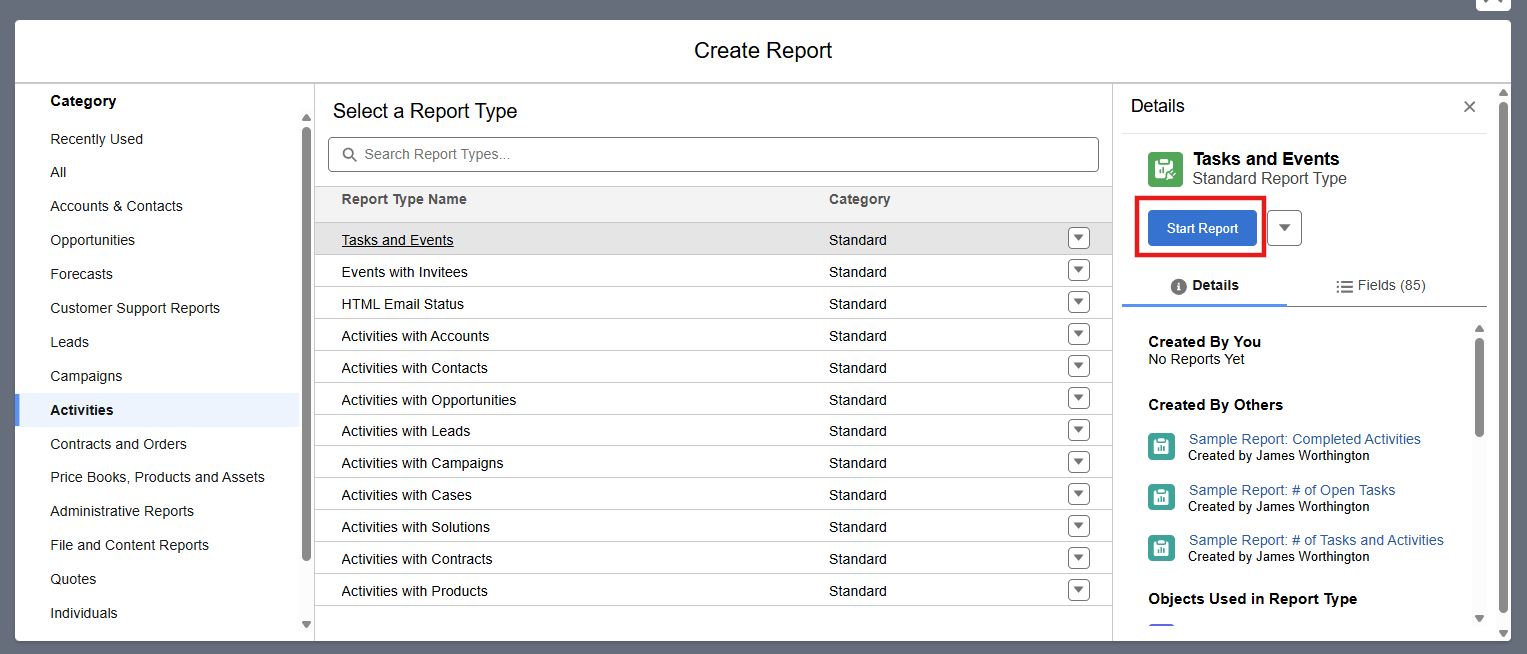Viewport: 1527px width, 654px height.
Task: Open the dropdown on the Activities with Contracts row
Action: pos(1078,557)
